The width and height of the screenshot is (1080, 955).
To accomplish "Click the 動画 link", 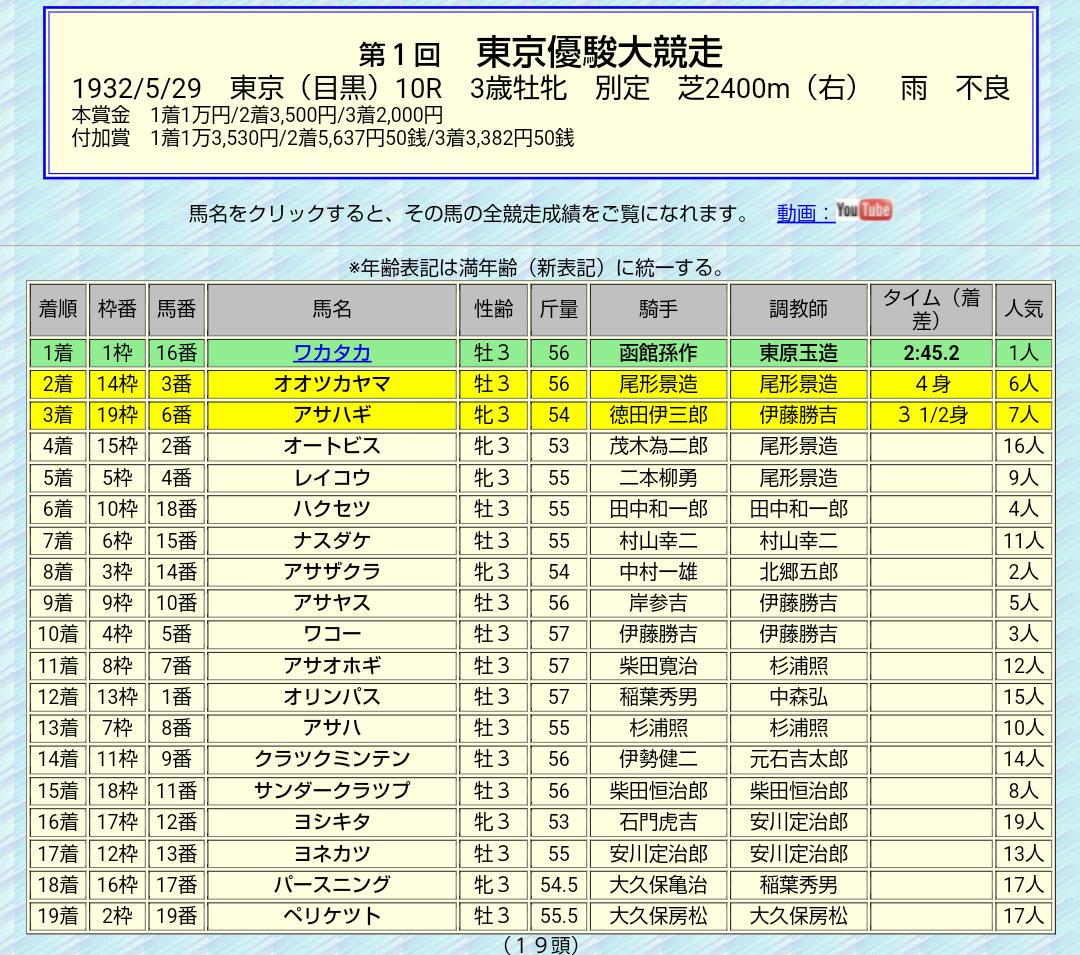I will point(804,213).
